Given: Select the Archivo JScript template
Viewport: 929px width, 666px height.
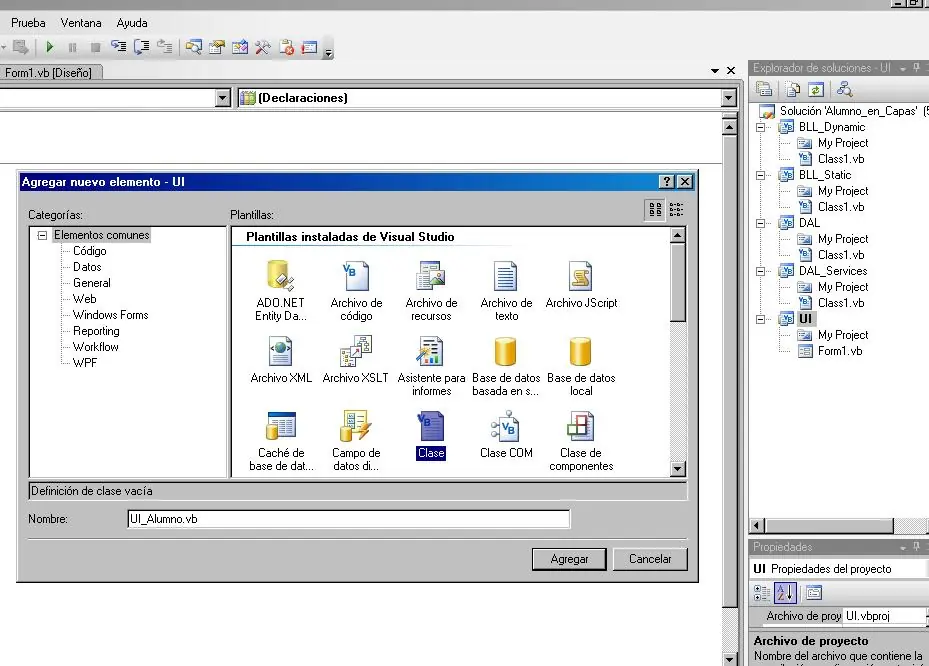Looking at the screenshot, I should (581, 284).
